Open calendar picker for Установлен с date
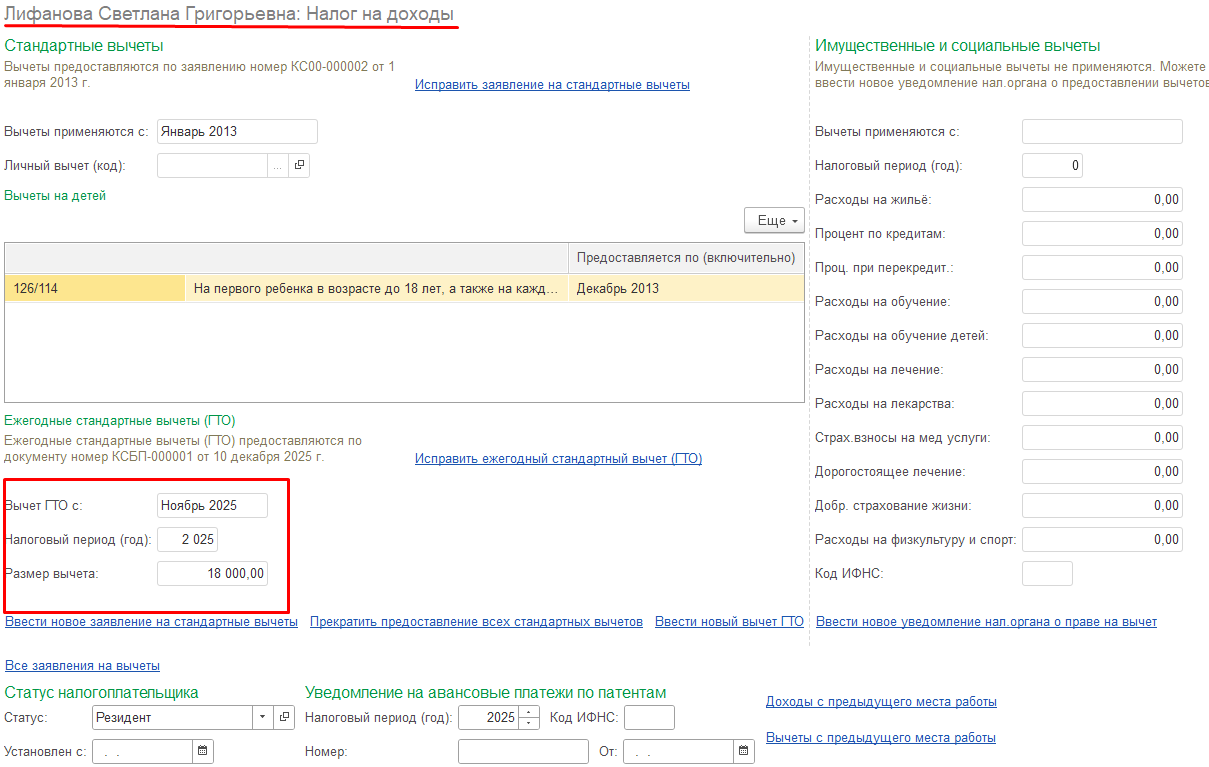 pos(203,751)
